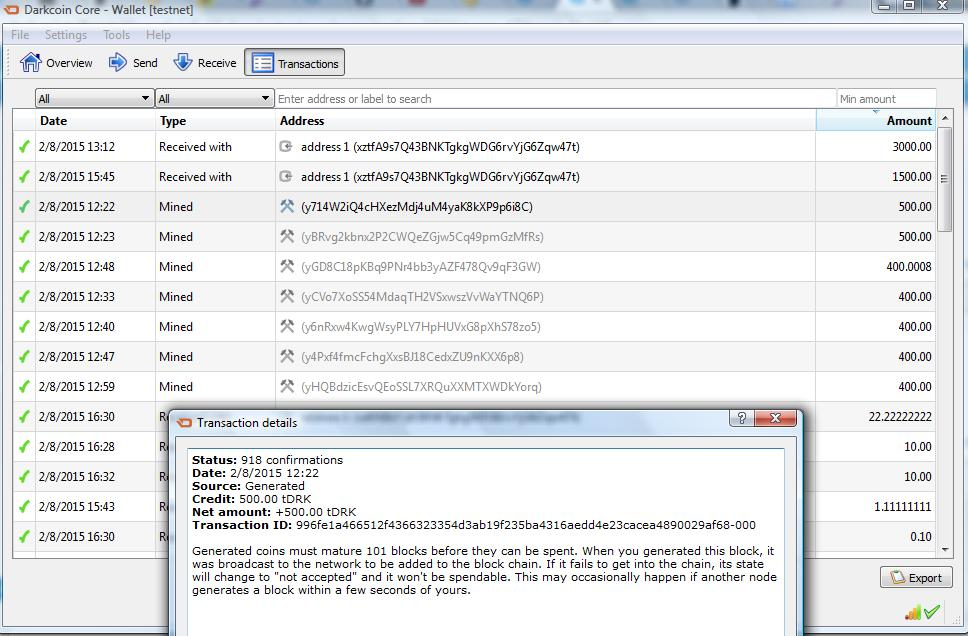Click the confirmed checkmark for 2/8/2015 15:43
Screen dimensions: 968x636
23,506
